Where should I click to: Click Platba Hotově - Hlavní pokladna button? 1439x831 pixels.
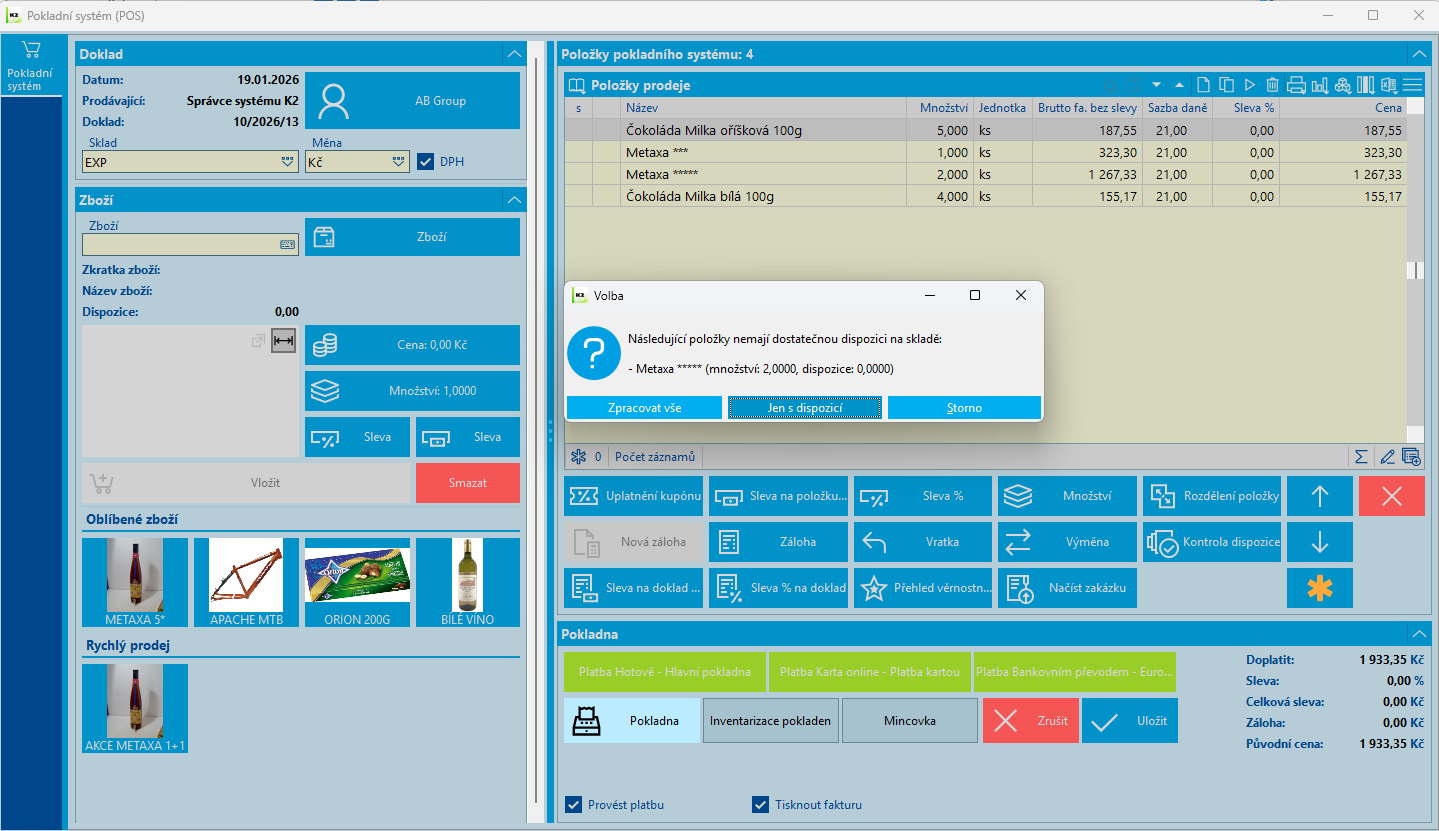tap(665, 672)
